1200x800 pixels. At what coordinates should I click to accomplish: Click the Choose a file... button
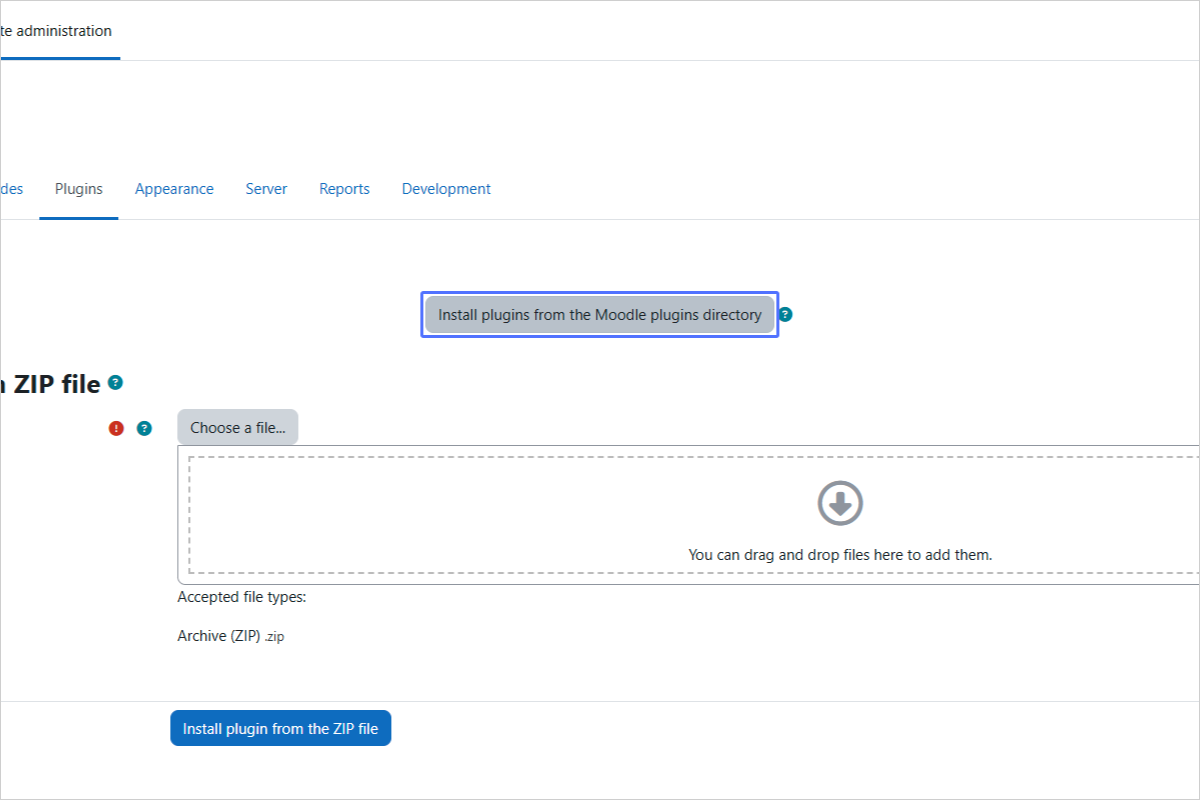pyautogui.click(x=238, y=427)
